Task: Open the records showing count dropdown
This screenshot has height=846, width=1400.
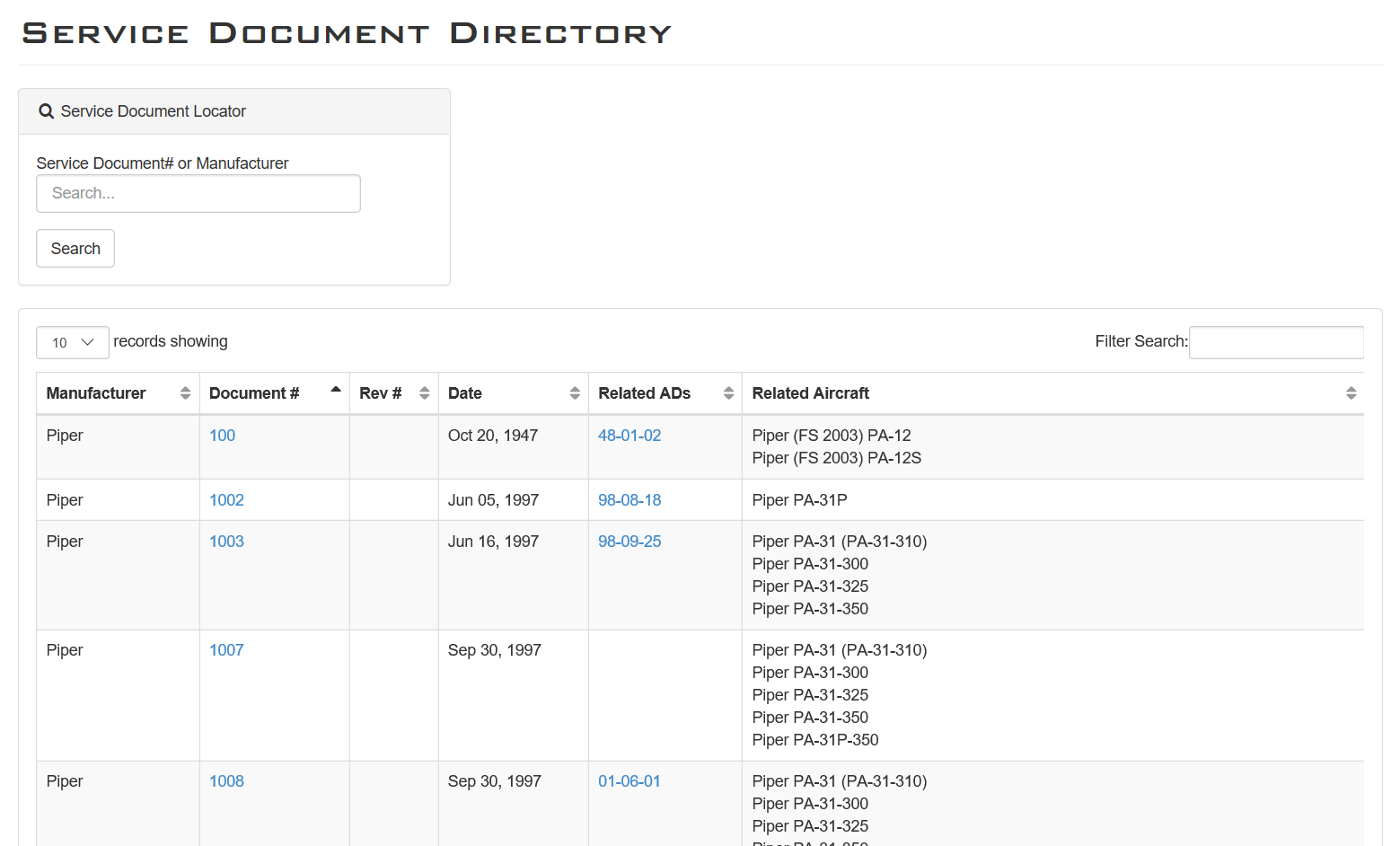Action: [73, 342]
